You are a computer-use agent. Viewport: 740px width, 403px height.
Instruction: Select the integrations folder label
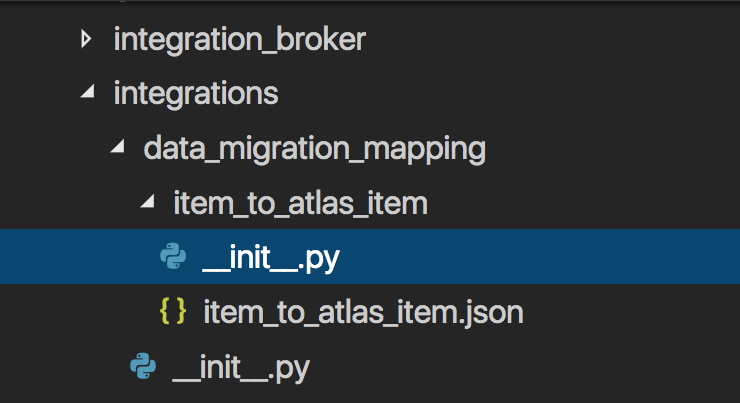click(x=195, y=94)
